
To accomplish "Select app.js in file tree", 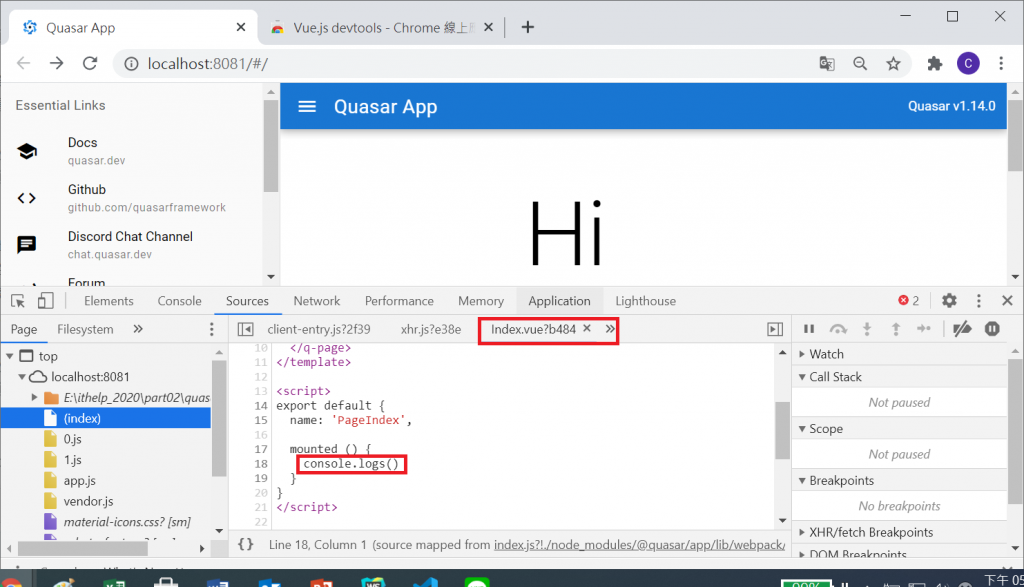I will coord(80,481).
